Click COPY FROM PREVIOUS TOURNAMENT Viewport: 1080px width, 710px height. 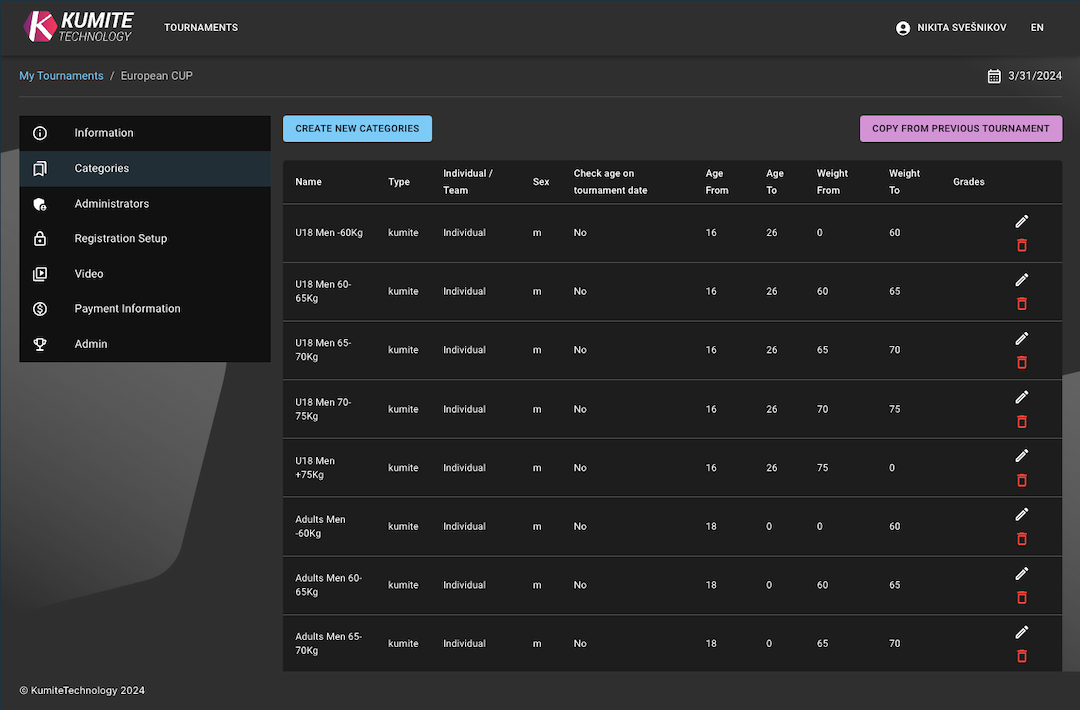click(960, 128)
